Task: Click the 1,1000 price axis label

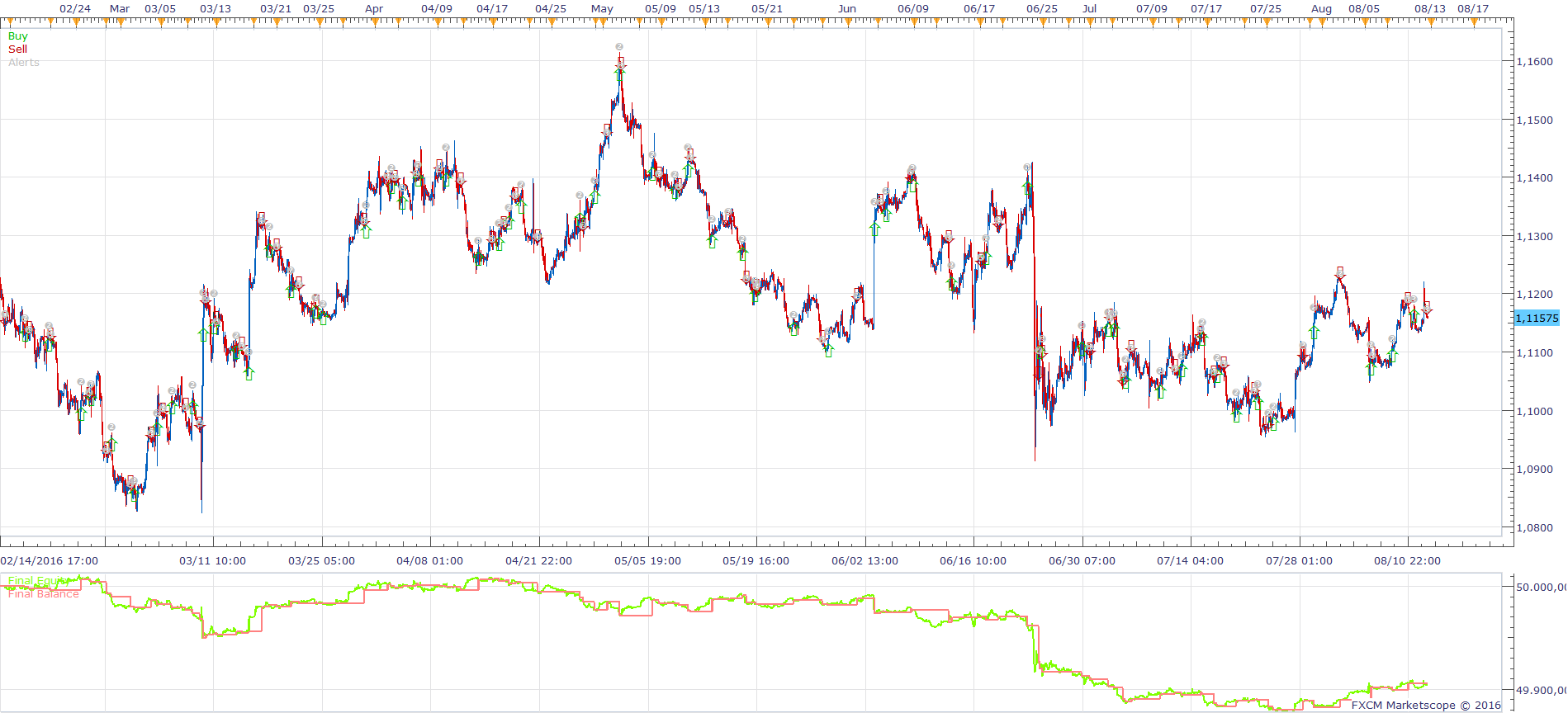Action: click(1535, 412)
